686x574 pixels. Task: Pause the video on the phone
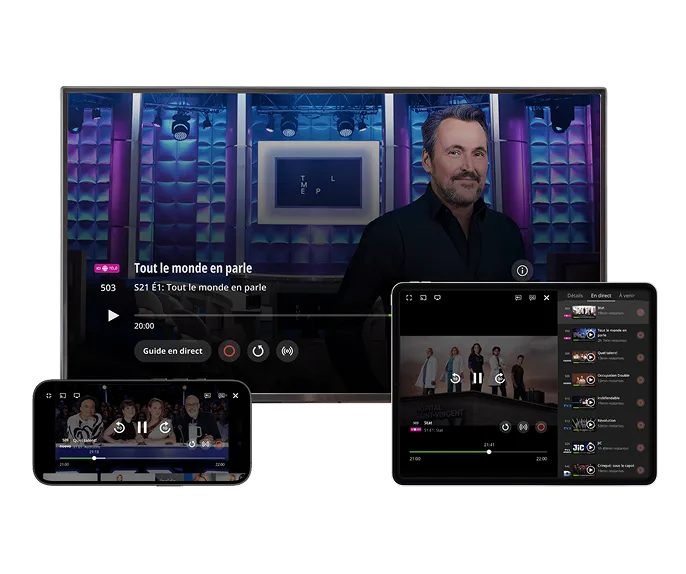142,427
